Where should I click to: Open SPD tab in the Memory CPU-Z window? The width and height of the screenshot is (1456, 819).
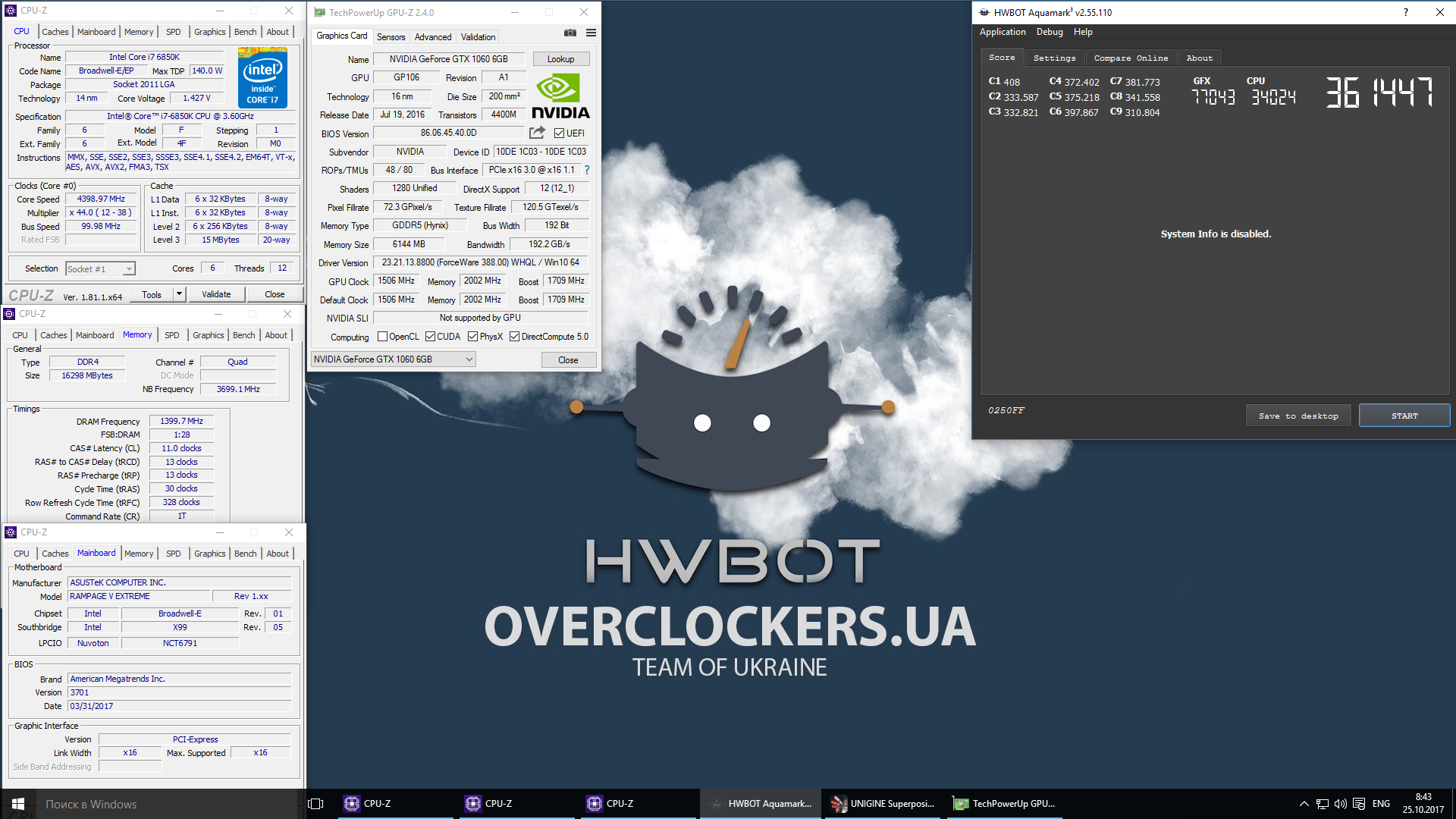[x=172, y=335]
